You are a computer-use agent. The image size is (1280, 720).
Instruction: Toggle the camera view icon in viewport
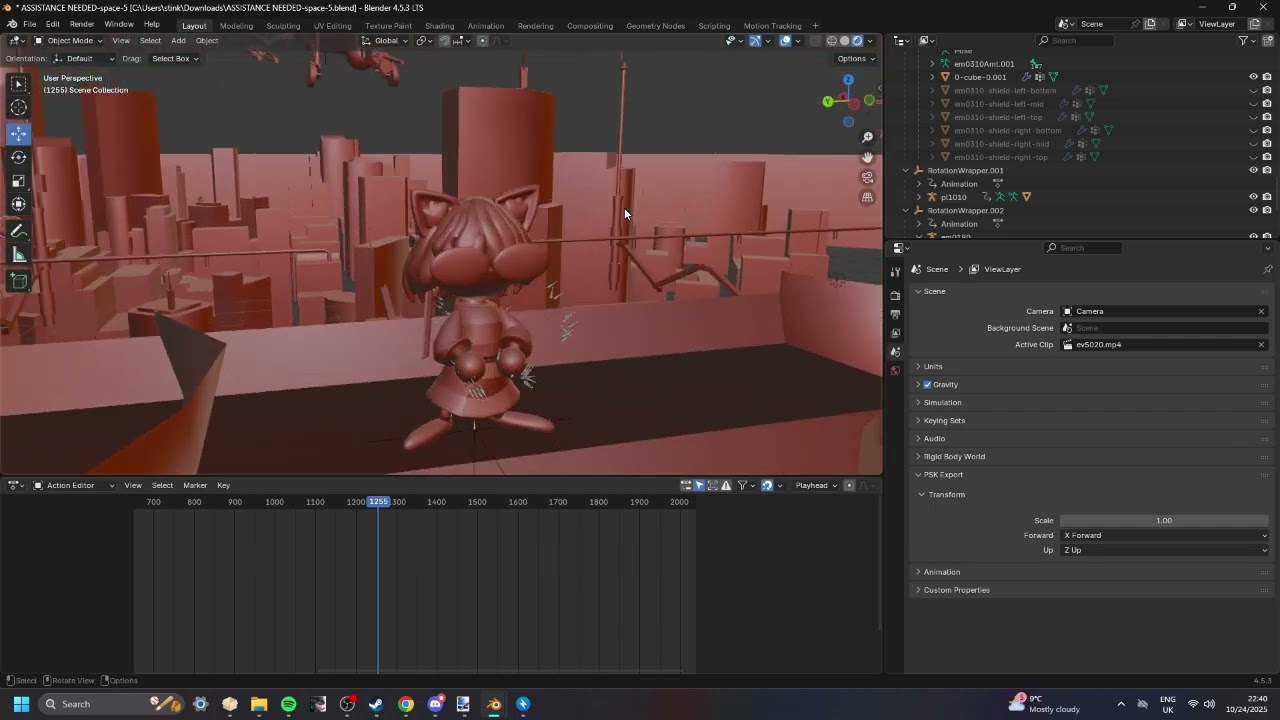click(868, 177)
